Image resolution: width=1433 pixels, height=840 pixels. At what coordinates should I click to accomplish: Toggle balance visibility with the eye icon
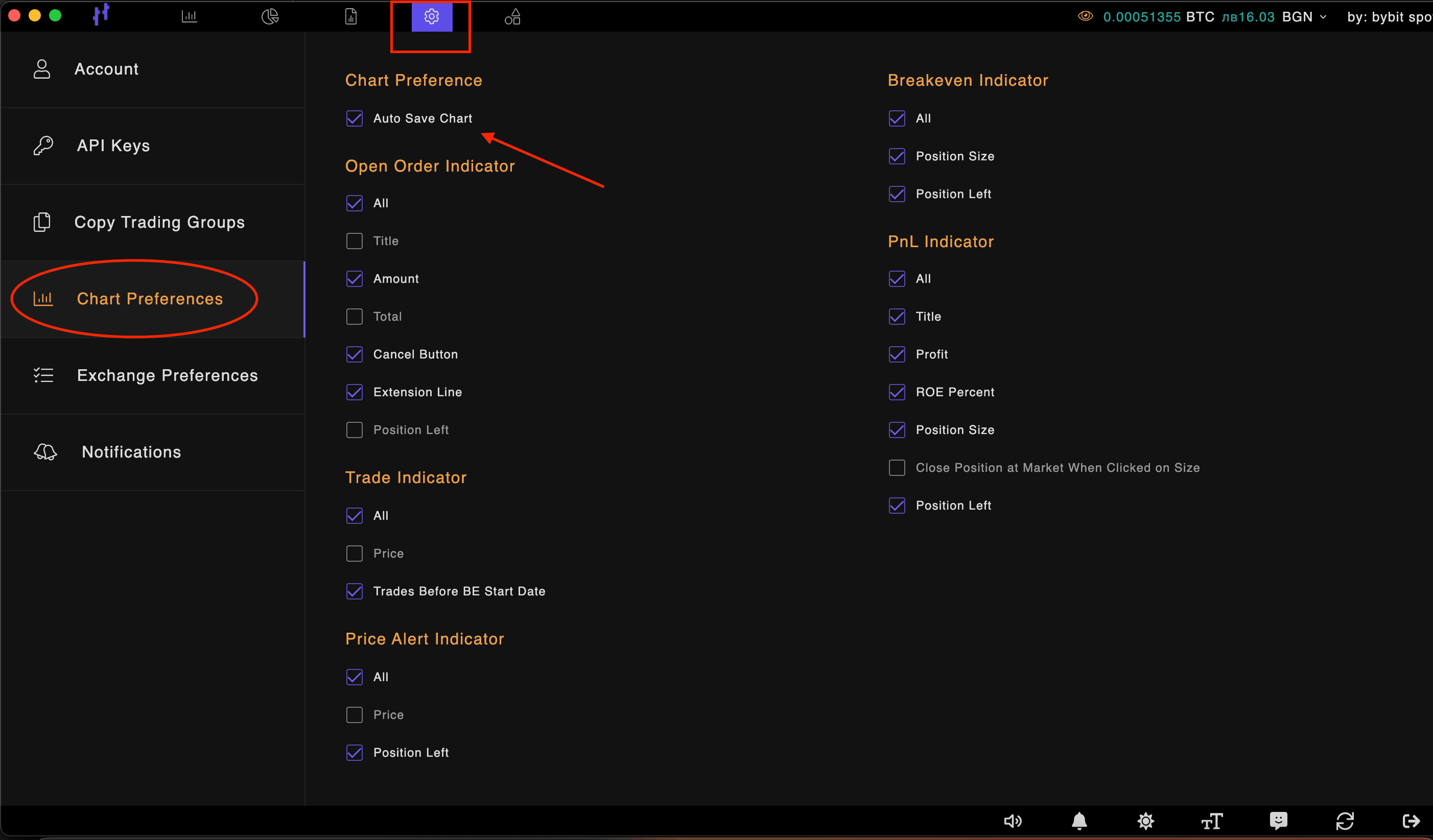[1085, 16]
